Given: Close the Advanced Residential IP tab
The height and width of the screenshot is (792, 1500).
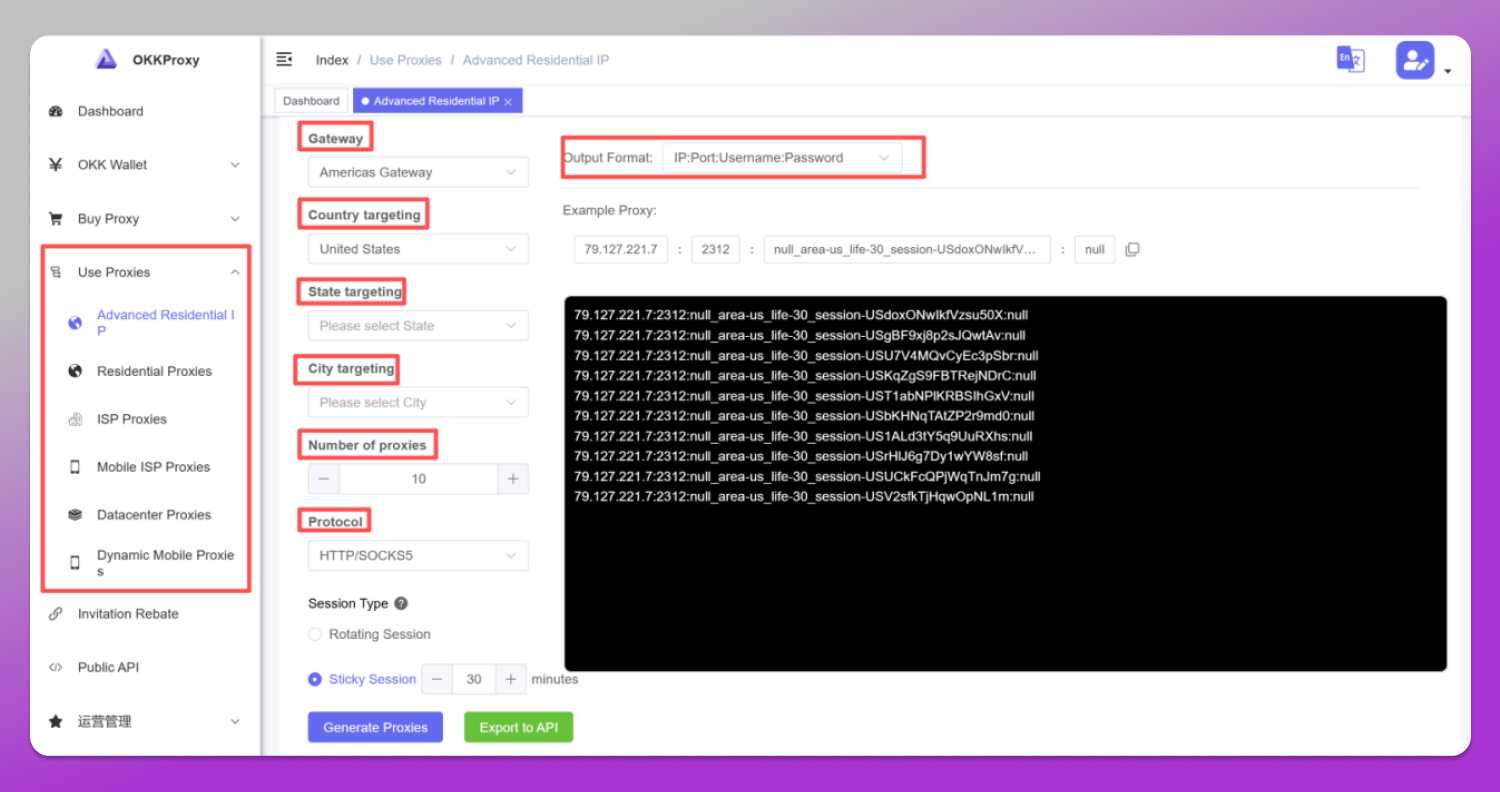Looking at the screenshot, I should 508,102.
